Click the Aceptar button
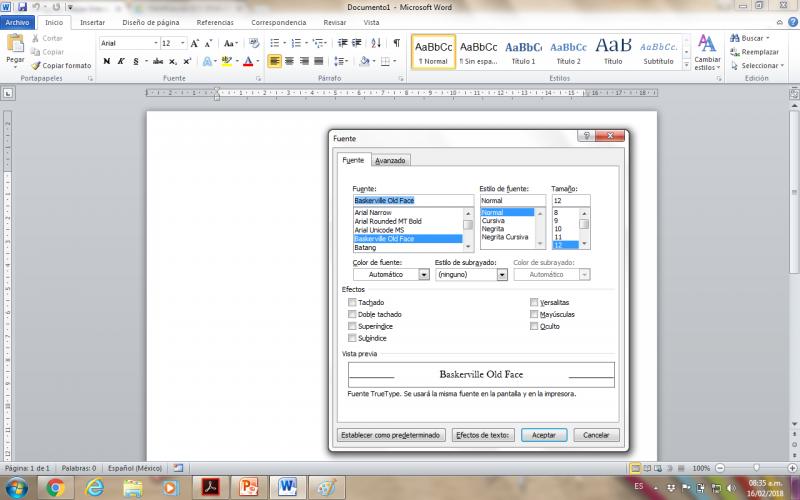The height and width of the screenshot is (500, 800). click(x=544, y=435)
